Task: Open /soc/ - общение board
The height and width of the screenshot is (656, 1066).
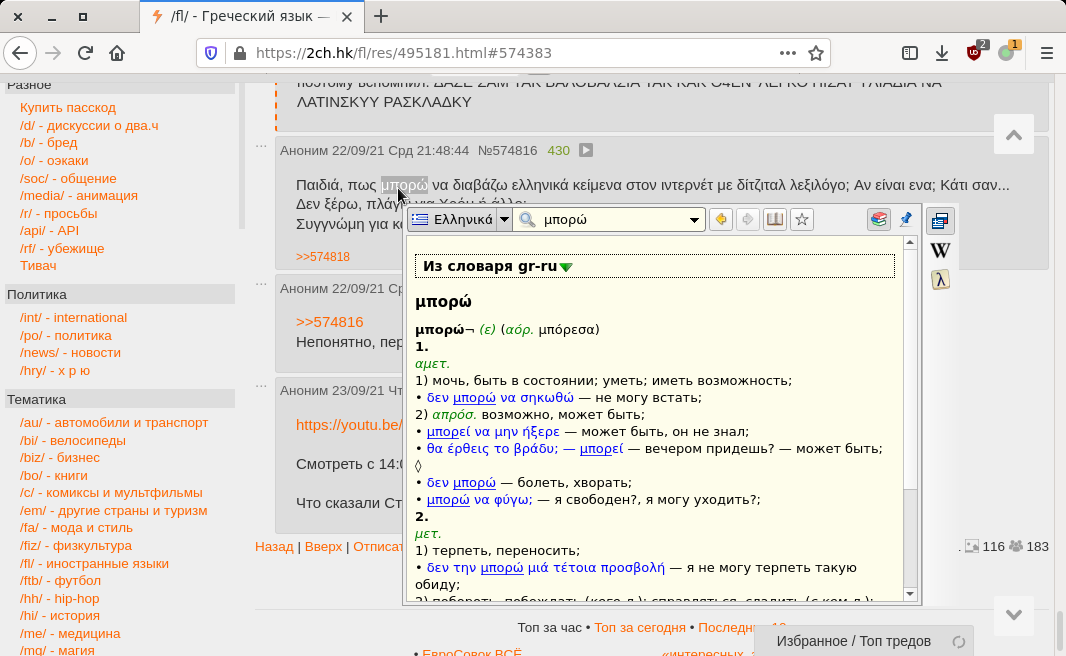Action: tap(68, 178)
